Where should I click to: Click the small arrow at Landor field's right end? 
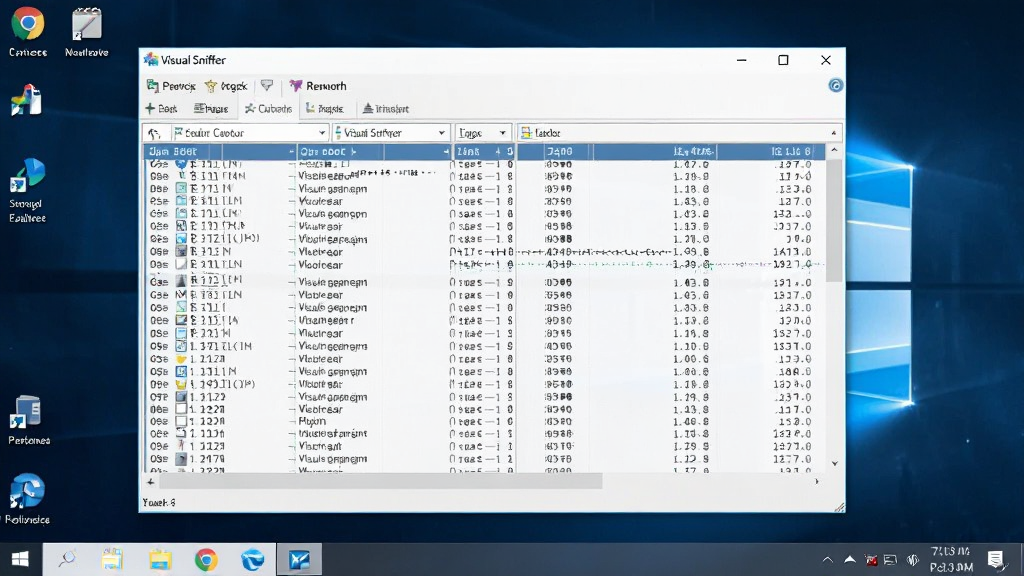[833, 133]
